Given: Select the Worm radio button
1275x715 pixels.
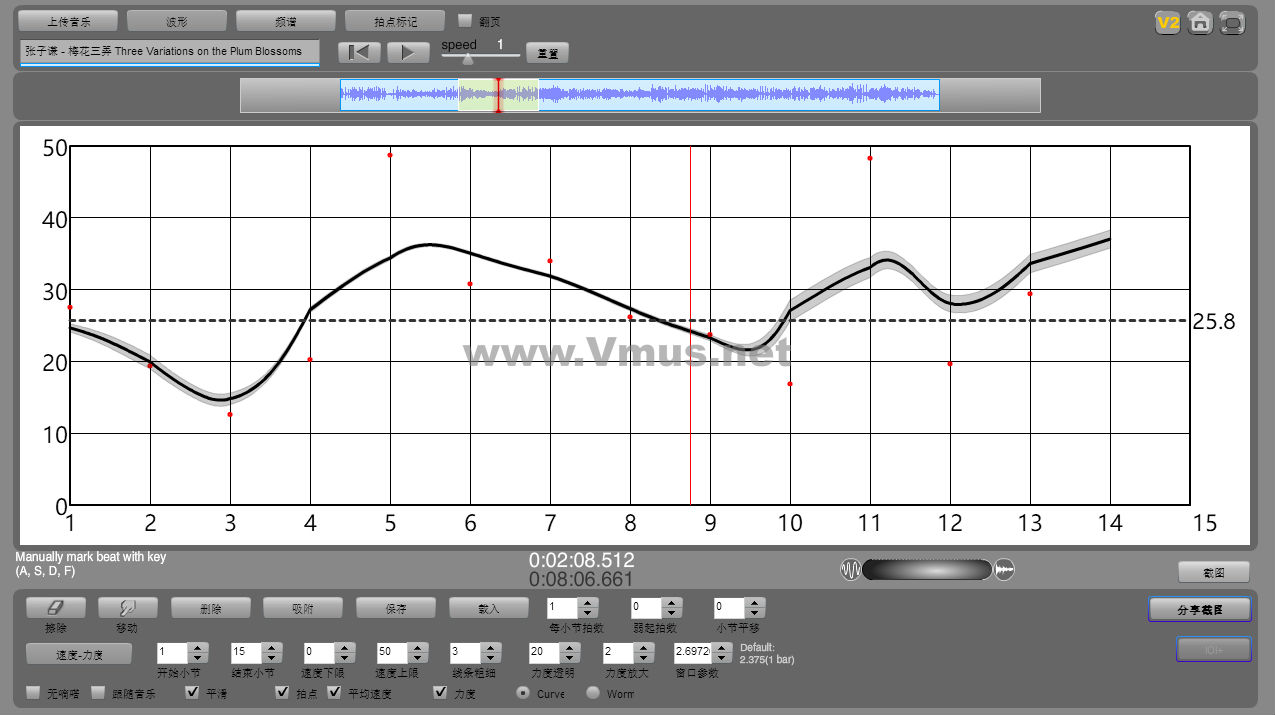Looking at the screenshot, I should (x=593, y=693).
